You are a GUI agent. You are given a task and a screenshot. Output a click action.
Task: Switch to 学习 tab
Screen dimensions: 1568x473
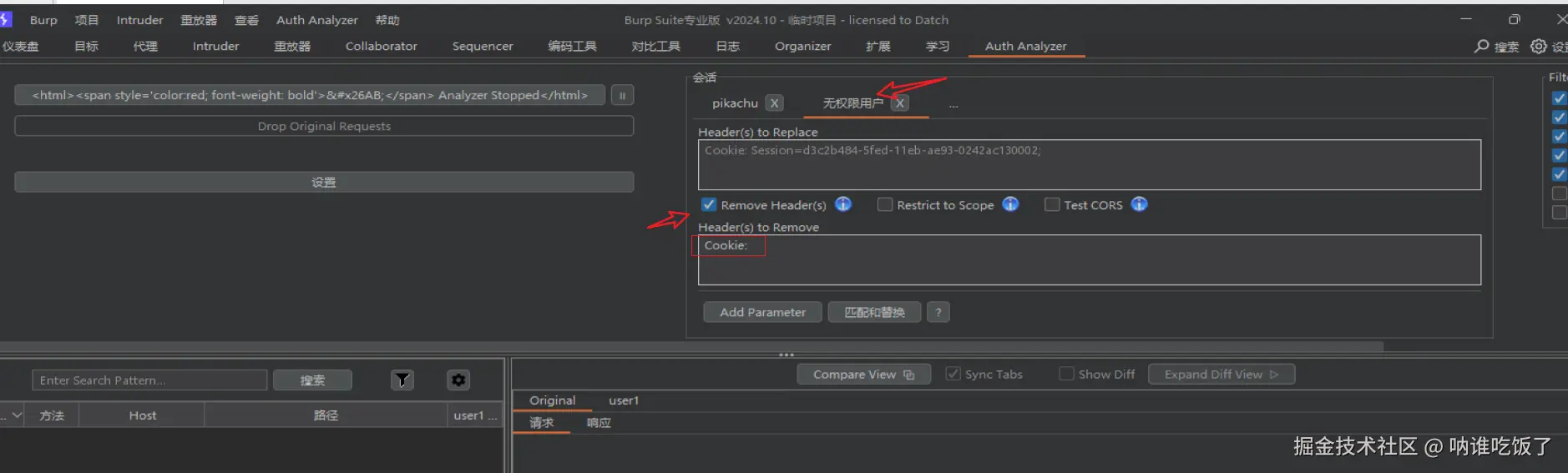tap(938, 47)
